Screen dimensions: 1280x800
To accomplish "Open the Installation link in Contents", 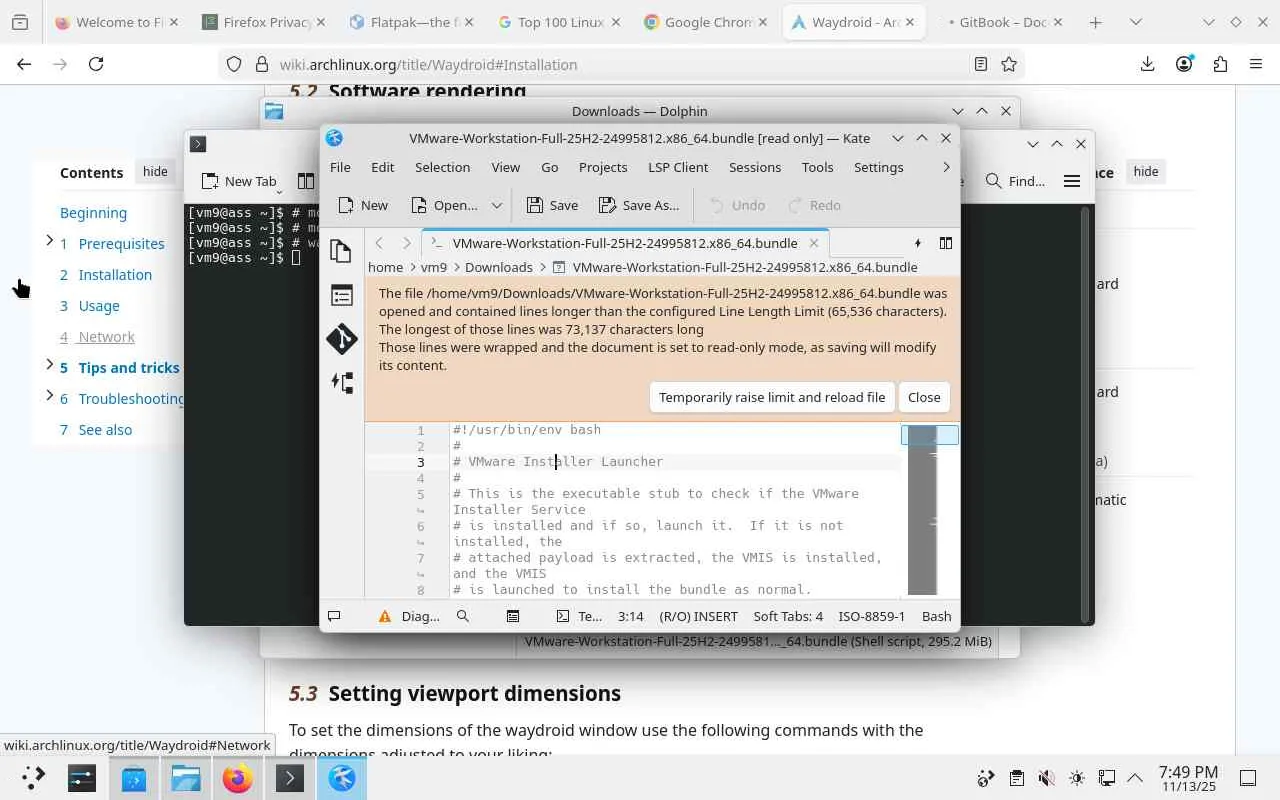I will (115, 275).
